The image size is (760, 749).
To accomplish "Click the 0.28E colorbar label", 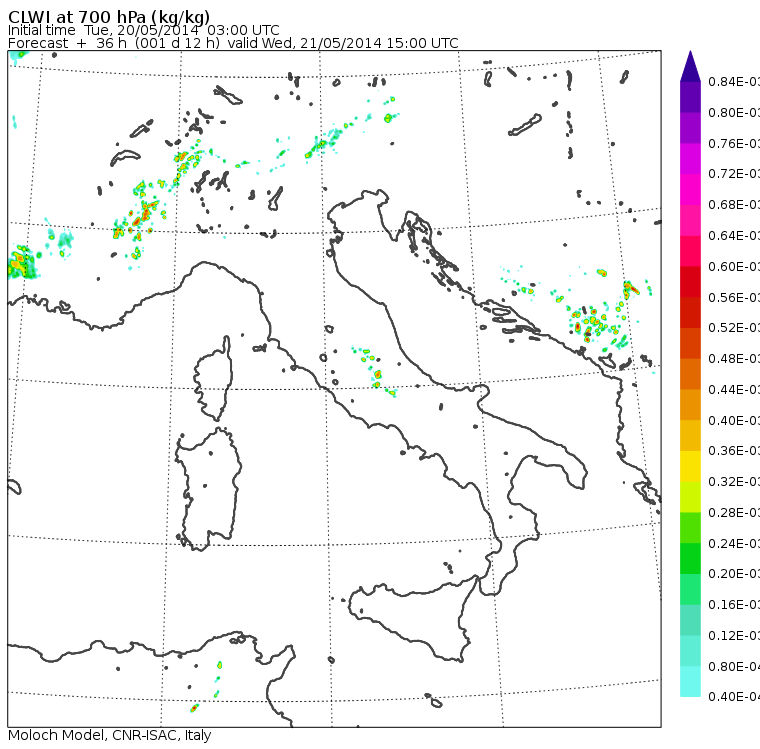I will 734,512.
